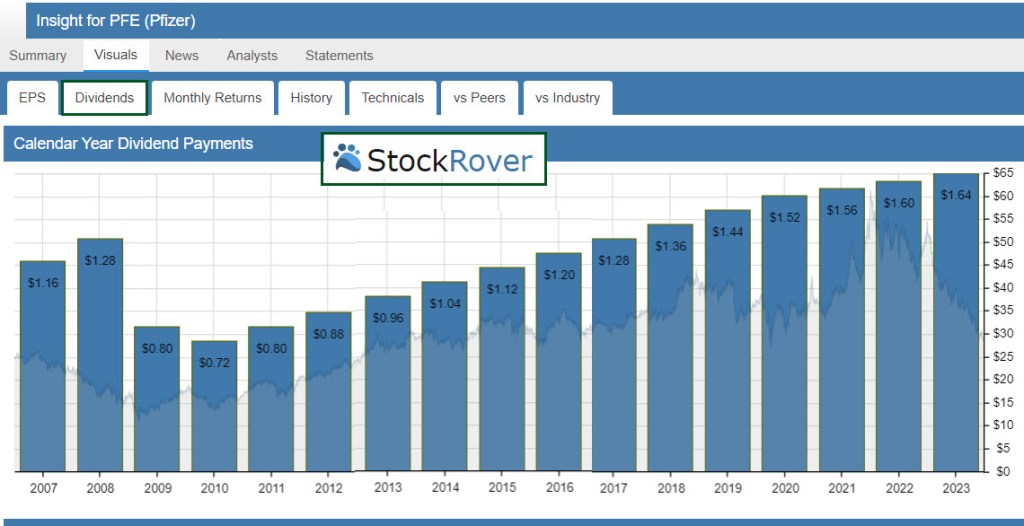
Task: Show the EPS chart
Action: (32, 98)
